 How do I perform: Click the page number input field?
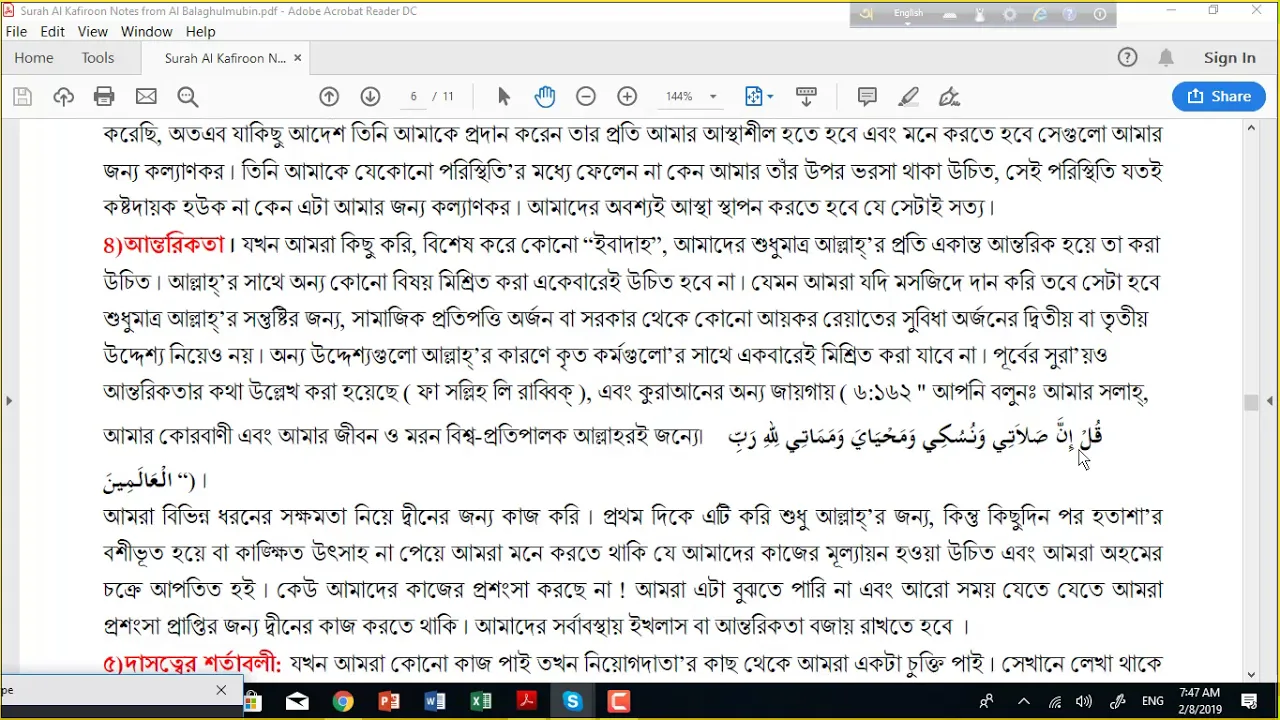pyautogui.click(x=413, y=97)
